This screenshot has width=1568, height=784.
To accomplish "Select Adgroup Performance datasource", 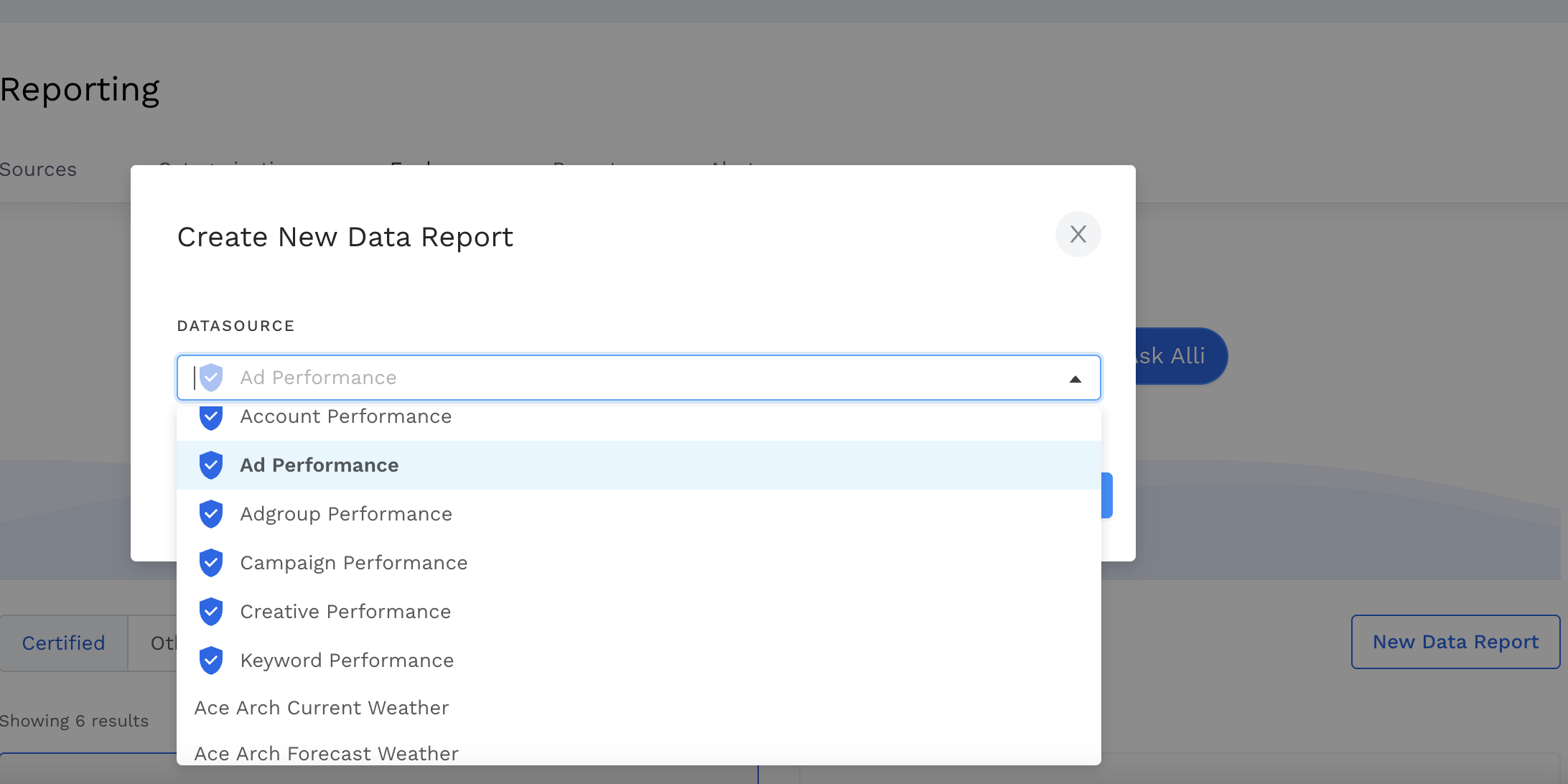I will [638, 514].
